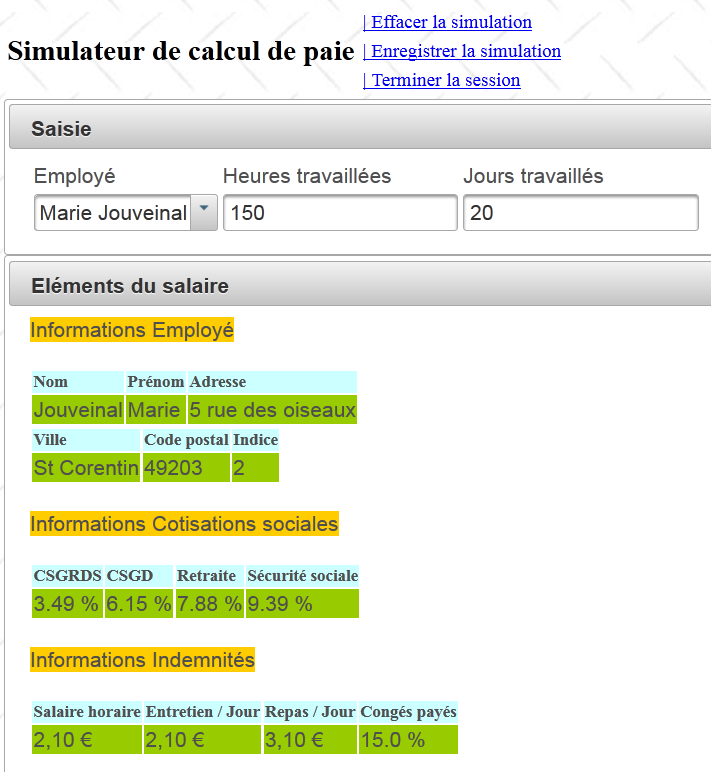Click the Marie Jouveinal employee combo box
The image size is (711, 772).
113,213
